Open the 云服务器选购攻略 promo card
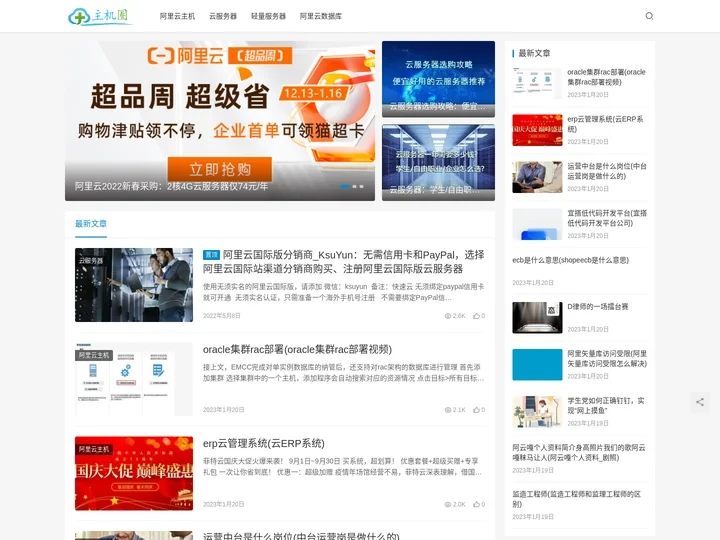 (438, 79)
